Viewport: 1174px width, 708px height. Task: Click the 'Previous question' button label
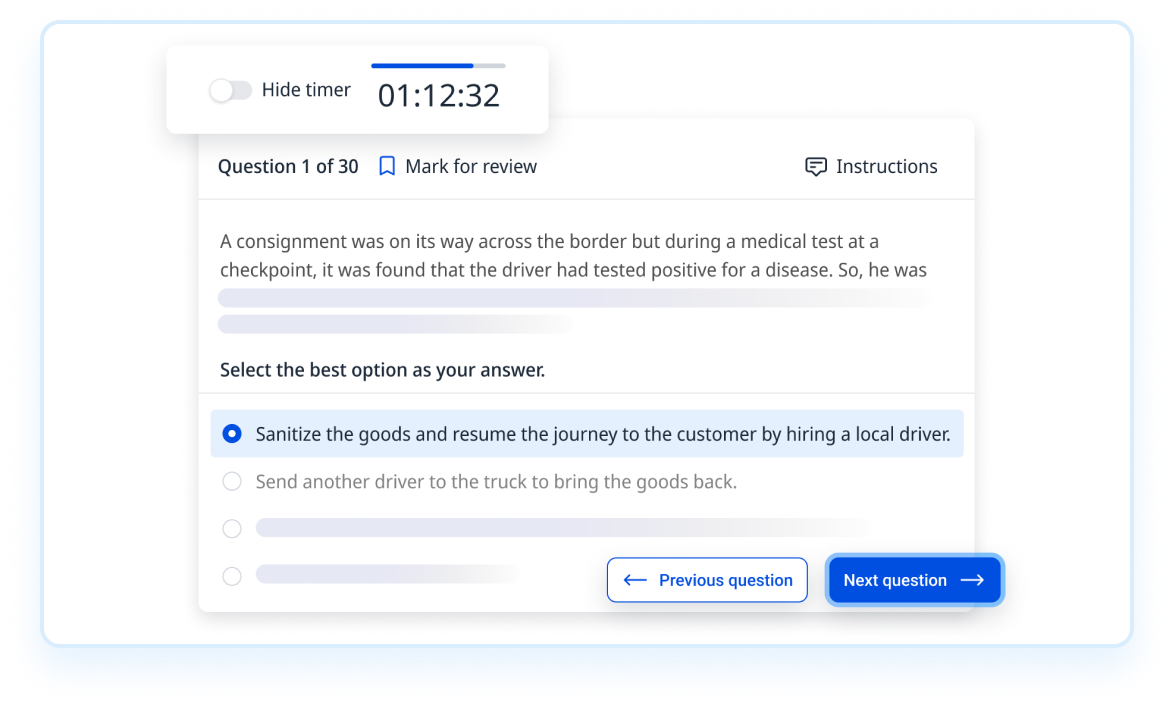[x=725, y=580]
